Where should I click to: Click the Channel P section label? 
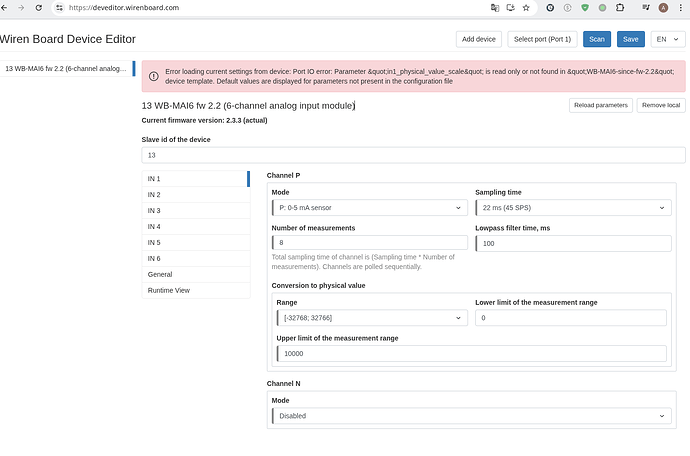[x=283, y=175]
